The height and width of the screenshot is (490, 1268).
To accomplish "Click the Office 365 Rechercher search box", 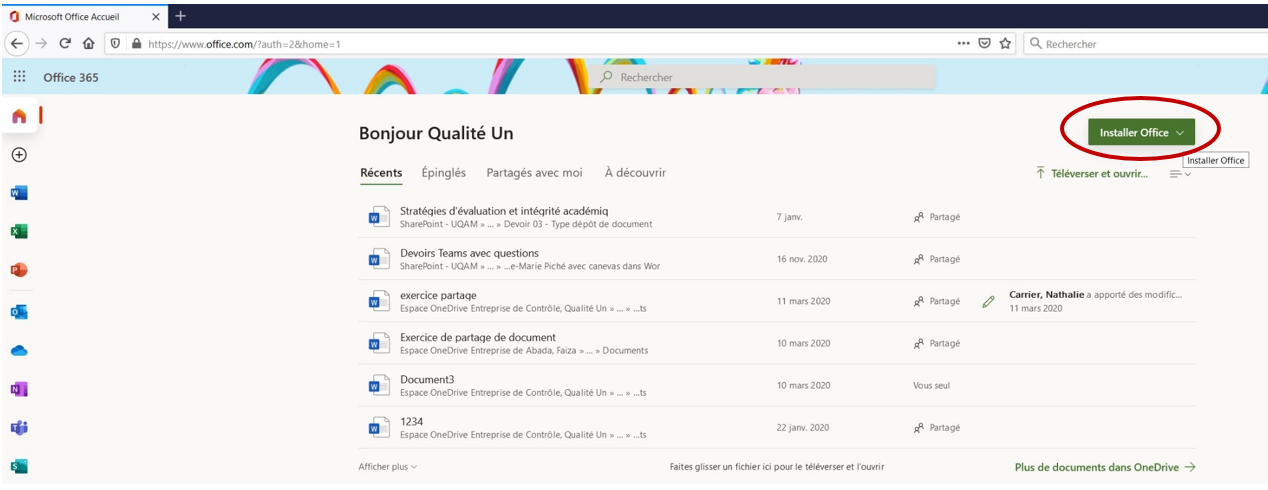I will click(766, 77).
